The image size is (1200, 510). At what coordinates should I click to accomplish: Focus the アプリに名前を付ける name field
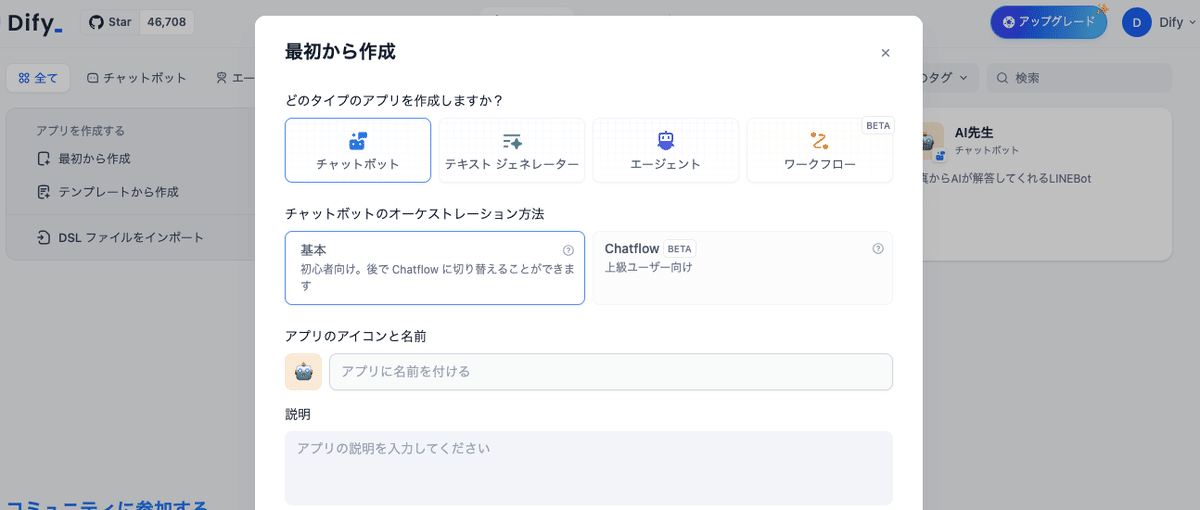pyautogui.click(x=611, y=371)
